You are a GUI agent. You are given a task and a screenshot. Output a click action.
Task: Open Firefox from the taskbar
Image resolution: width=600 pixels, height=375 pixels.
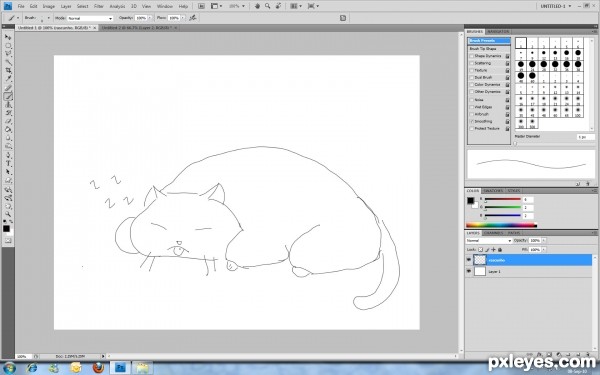(98, 368)
